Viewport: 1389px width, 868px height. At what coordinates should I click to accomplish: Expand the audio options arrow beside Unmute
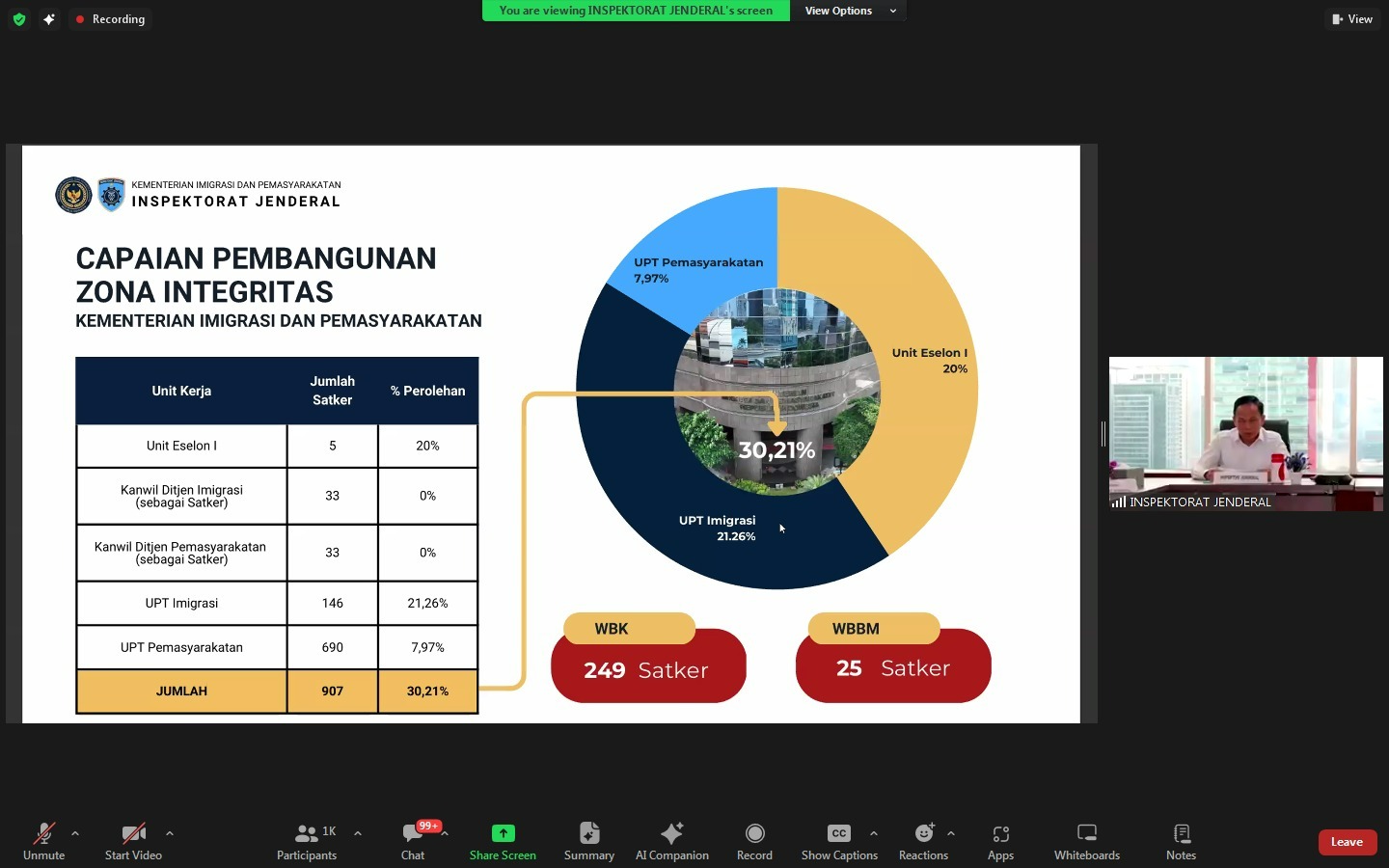[75, 833]
